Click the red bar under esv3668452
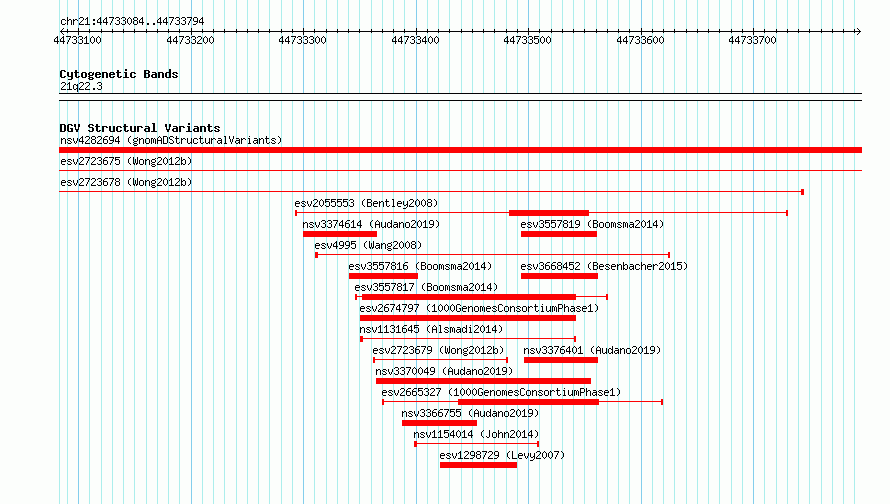 559,276
